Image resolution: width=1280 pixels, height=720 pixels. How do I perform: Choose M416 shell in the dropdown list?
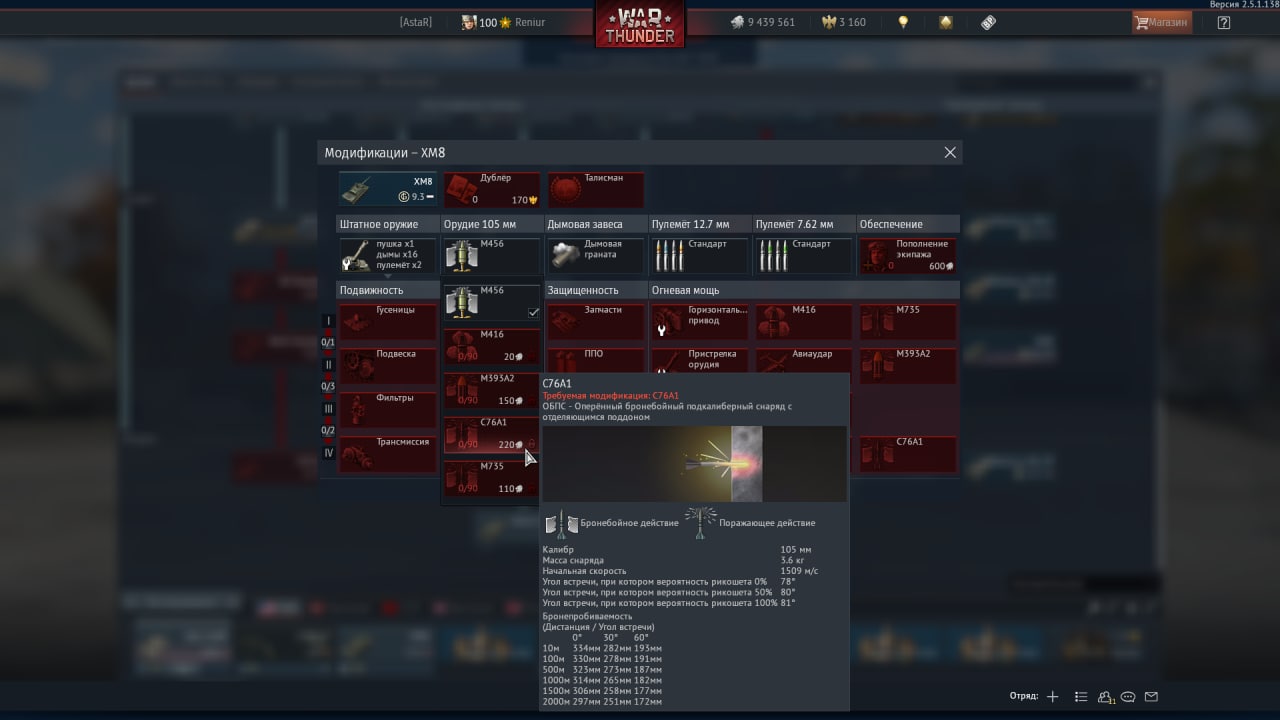491,347
